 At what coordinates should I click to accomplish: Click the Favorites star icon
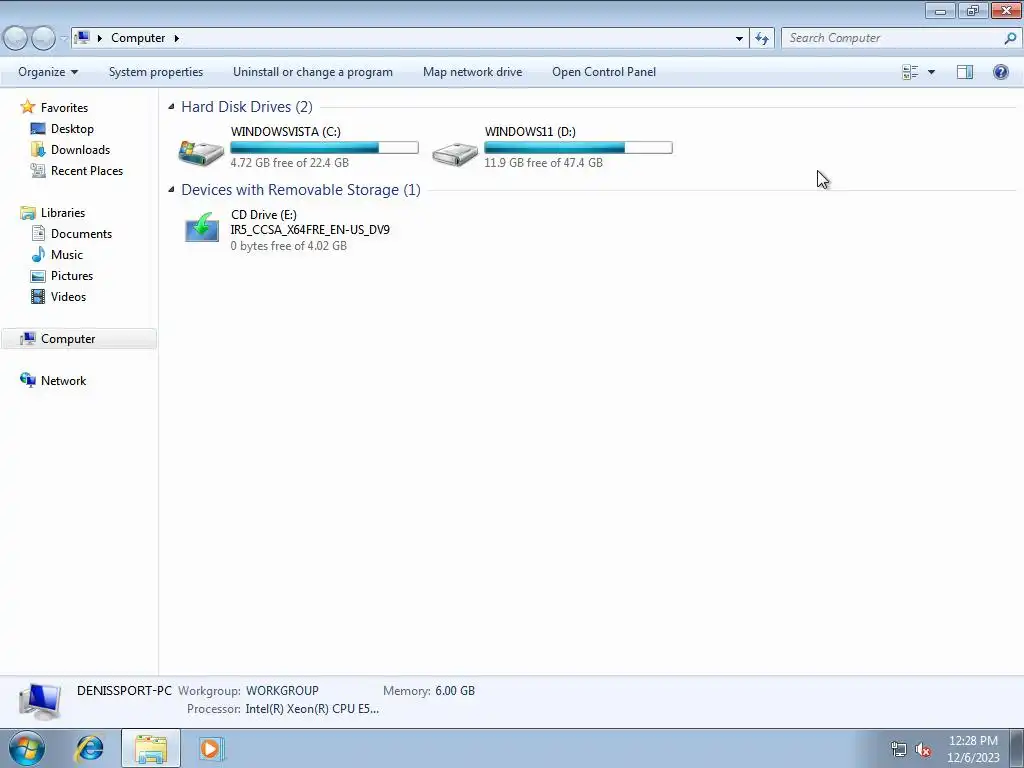pos(27,106)
